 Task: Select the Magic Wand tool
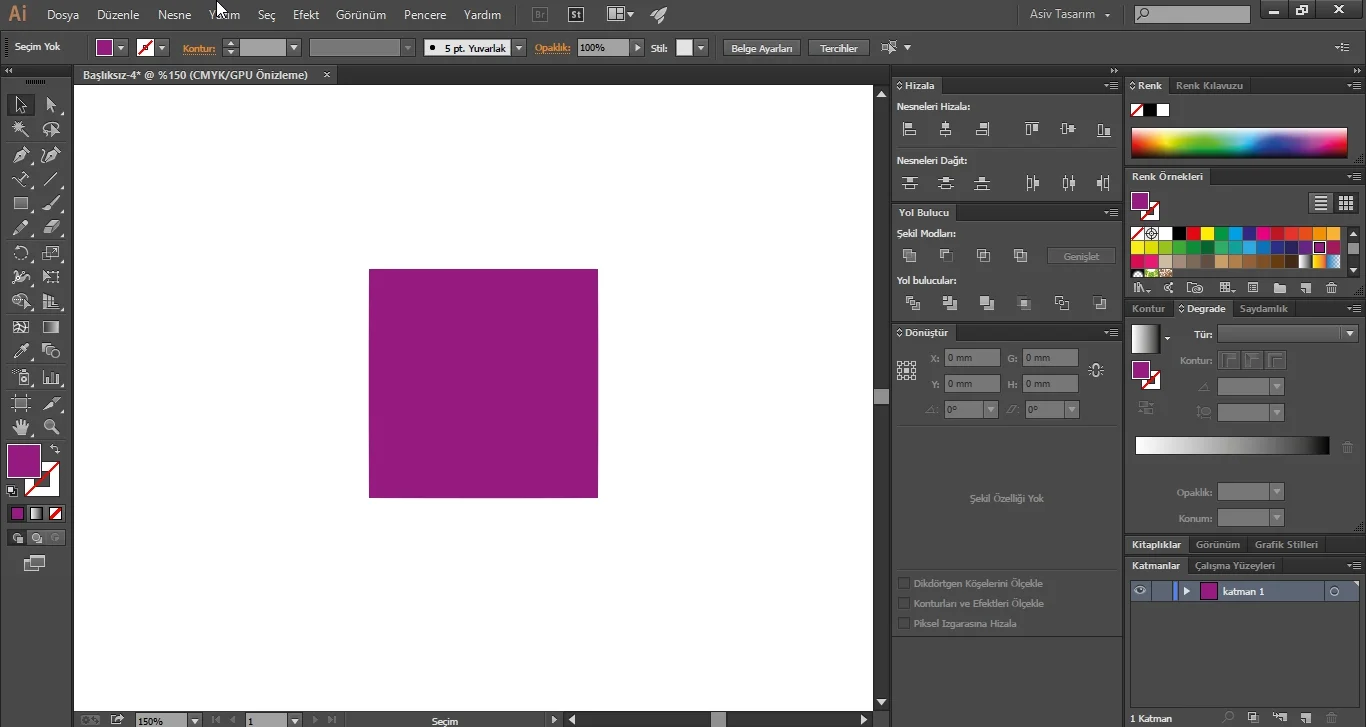click(20, 130)
